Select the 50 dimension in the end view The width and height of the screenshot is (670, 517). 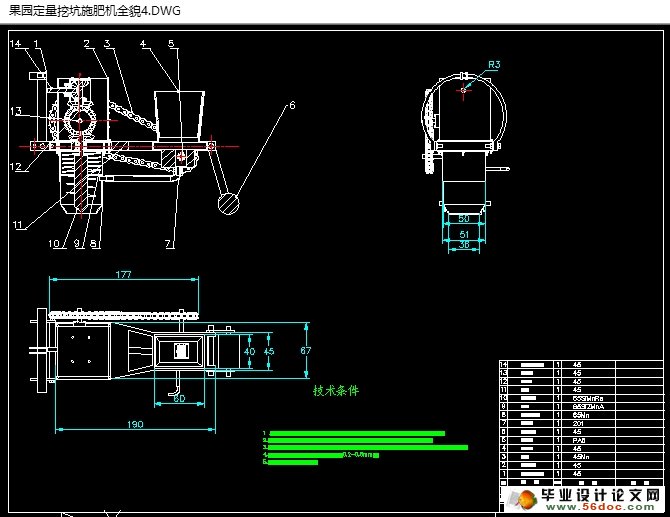pos(464,219)
